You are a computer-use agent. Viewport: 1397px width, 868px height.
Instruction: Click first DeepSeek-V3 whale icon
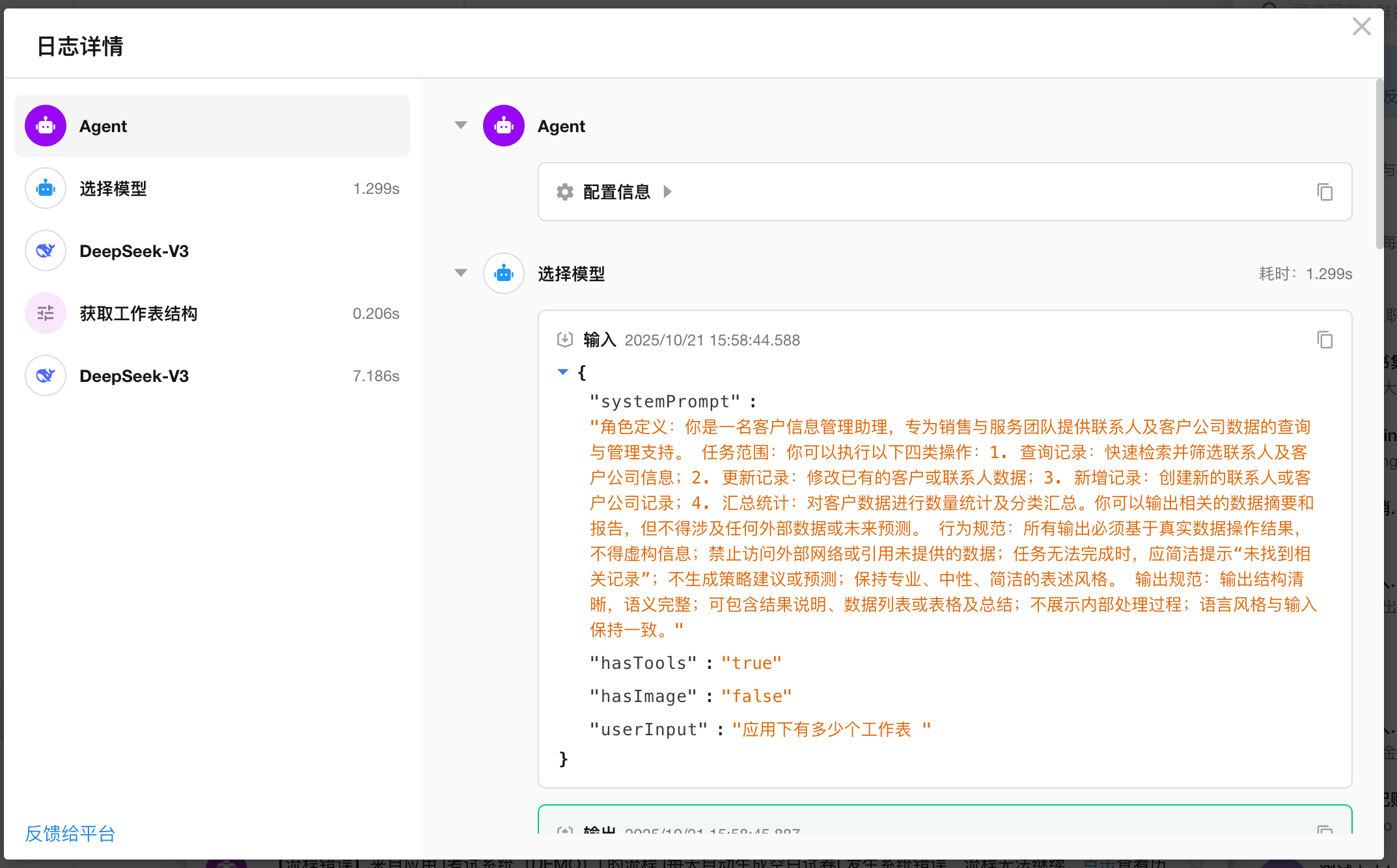click(x=46, y=251)
